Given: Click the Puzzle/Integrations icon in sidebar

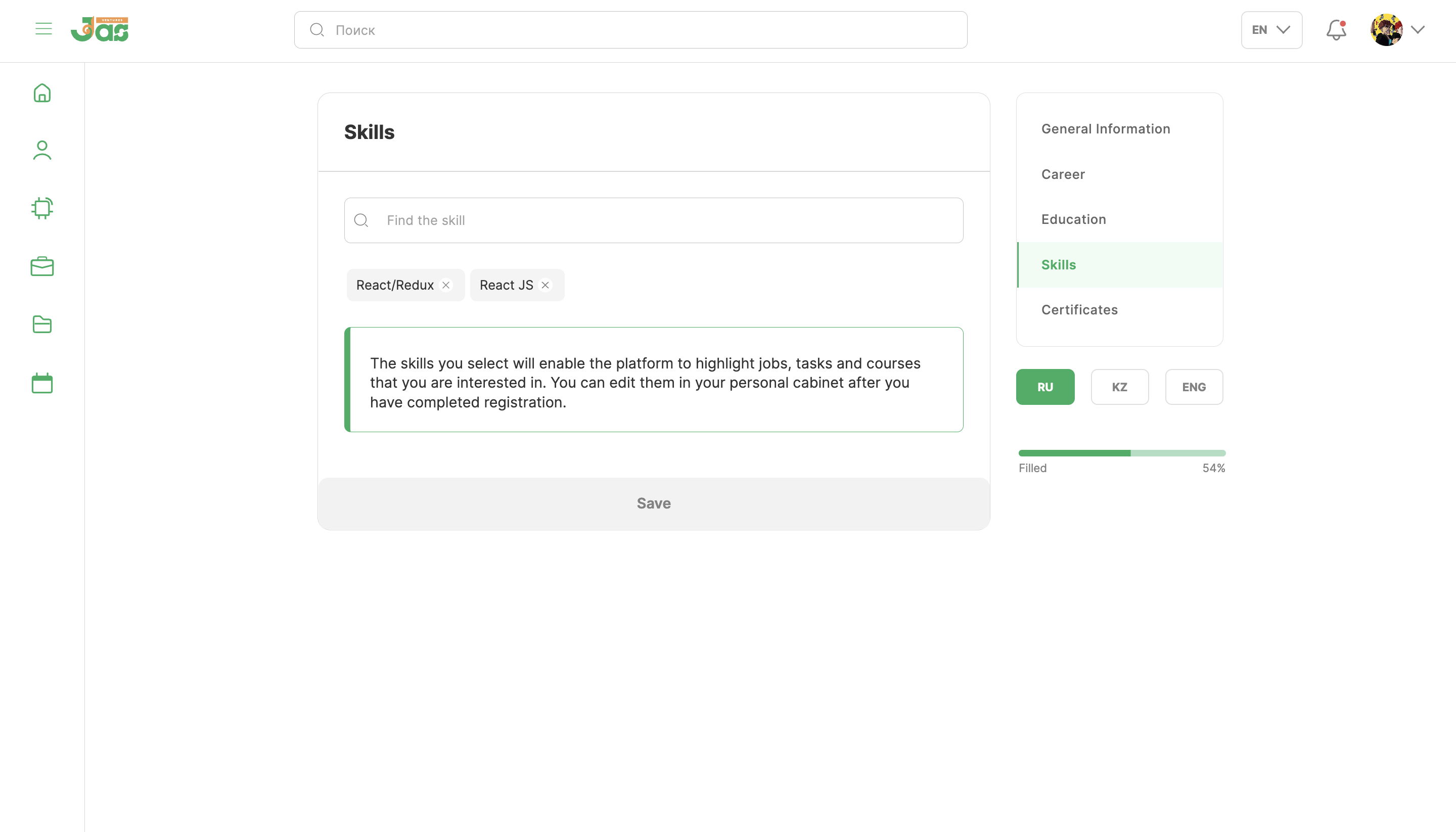Looking at the screenshot, I should tap(42, 208).
